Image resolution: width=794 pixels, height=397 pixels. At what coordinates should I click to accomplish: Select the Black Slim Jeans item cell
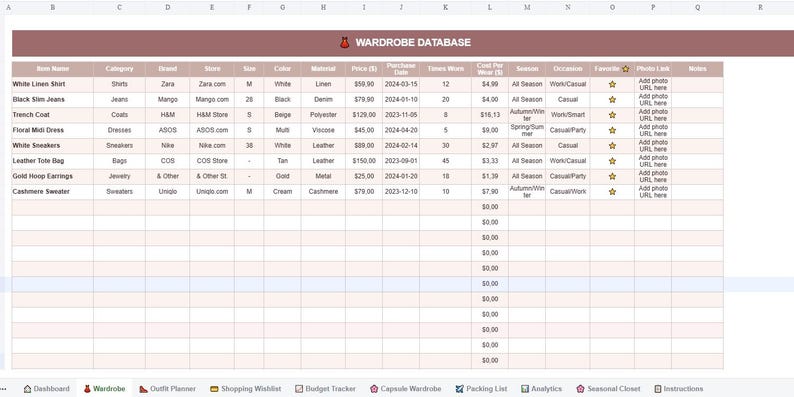[53, 100]
